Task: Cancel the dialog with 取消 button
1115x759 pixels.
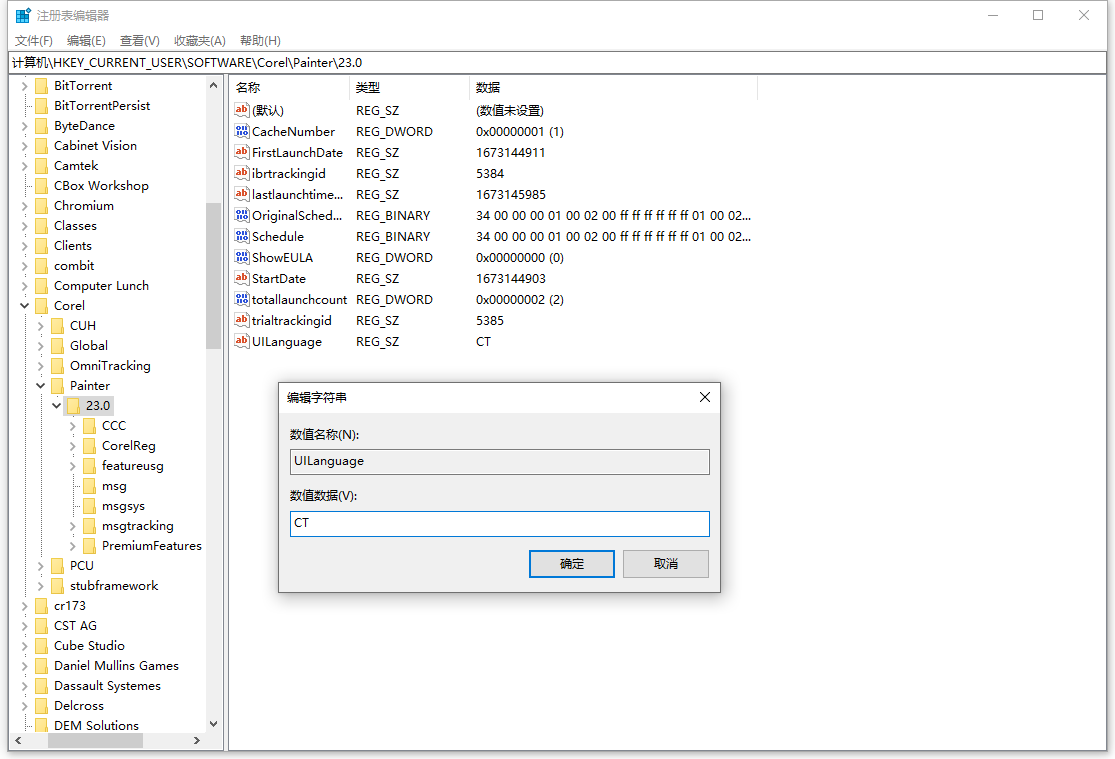Action: tap(666, 563)
